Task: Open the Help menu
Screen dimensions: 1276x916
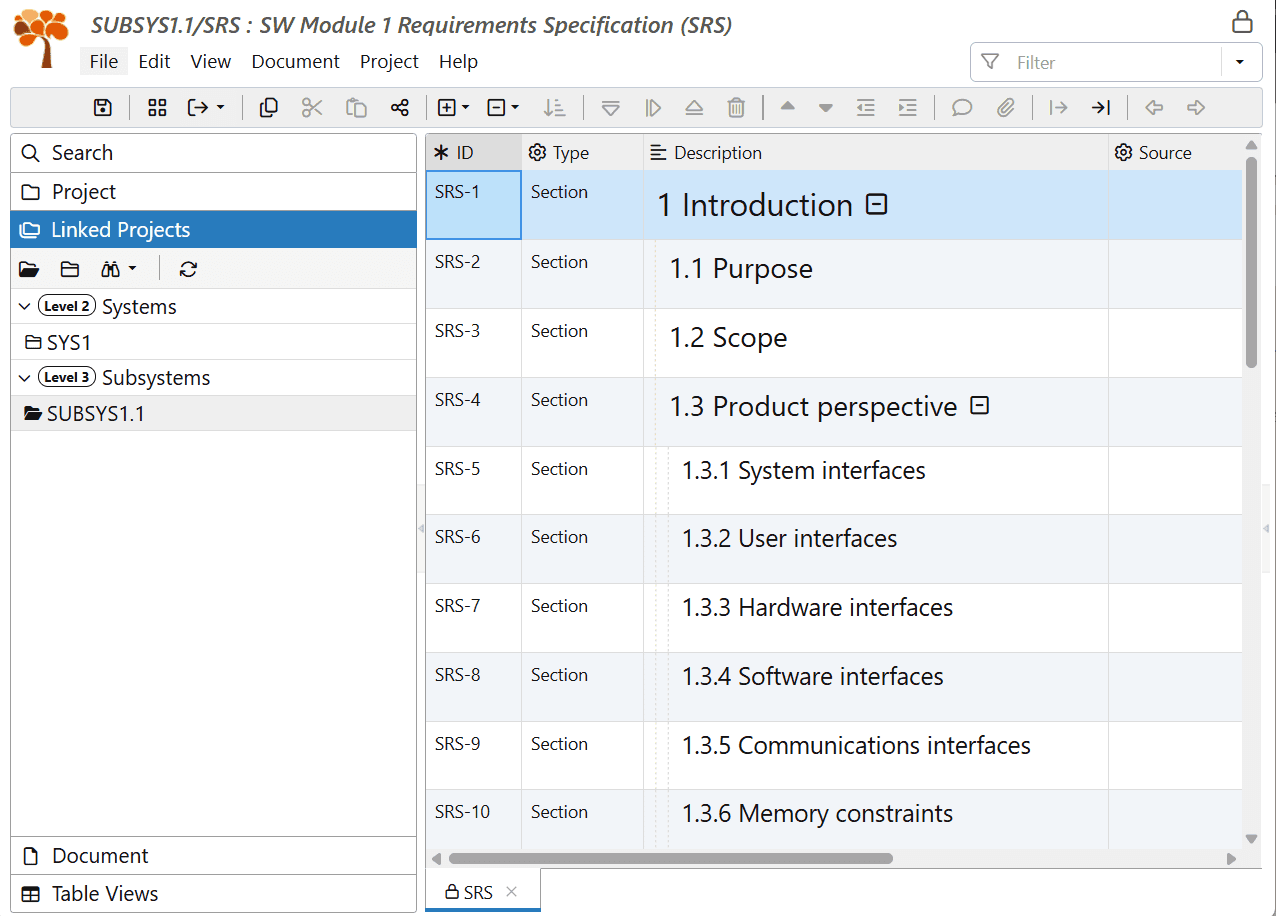Action: [458, 61]
